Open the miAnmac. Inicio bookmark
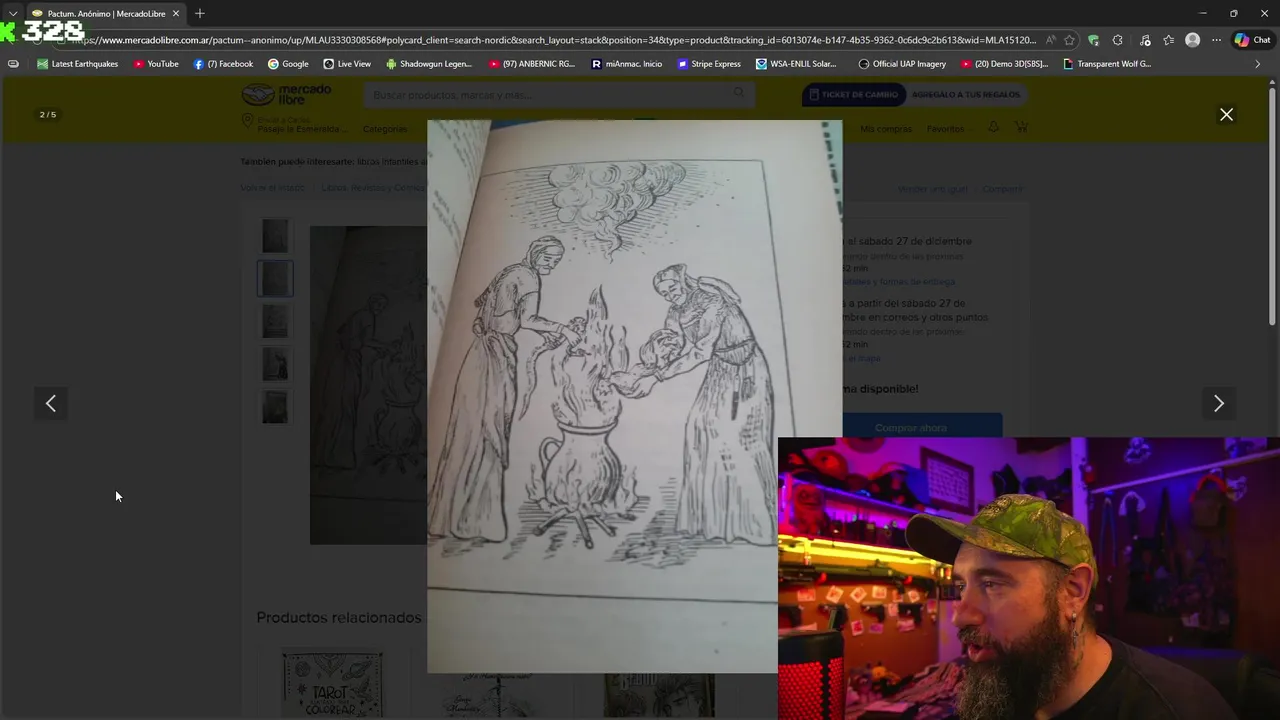 click(x=627, y=64)
